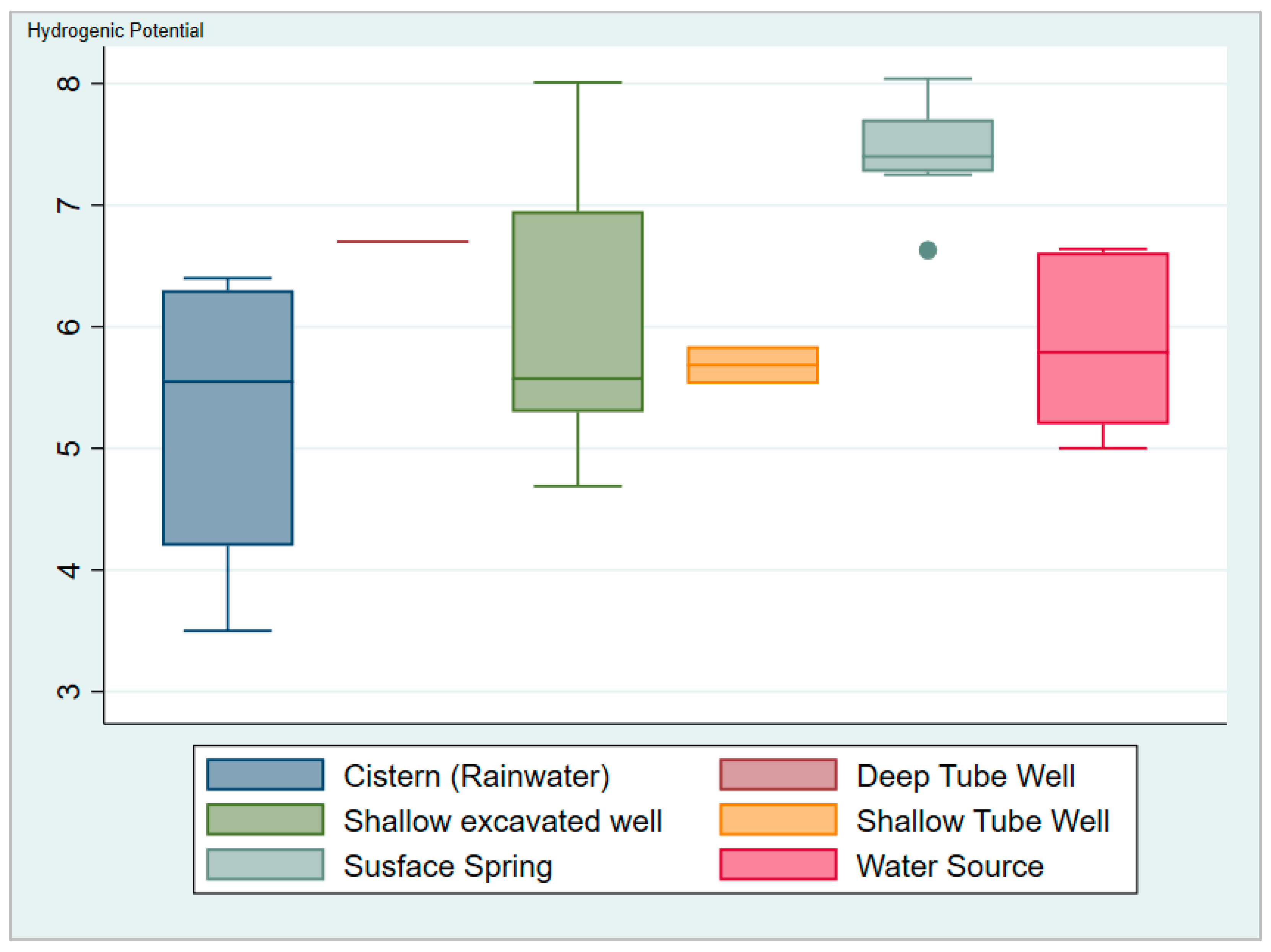This screenshot has width=1271, height=952.
Task: Click the red Deep Tube Well line
Action: click(x=402, y=241)
